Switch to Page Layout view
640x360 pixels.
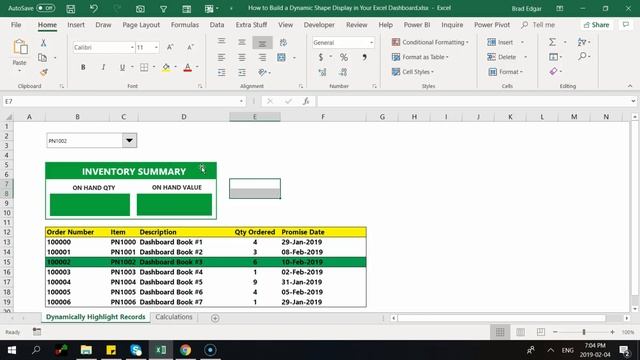click(520, 332)
